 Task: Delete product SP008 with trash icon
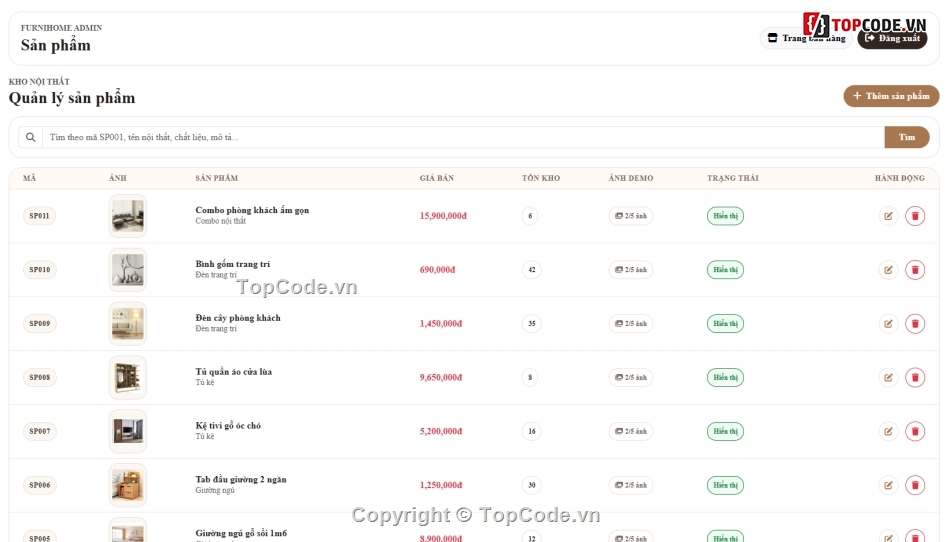[x=915, y=377]
